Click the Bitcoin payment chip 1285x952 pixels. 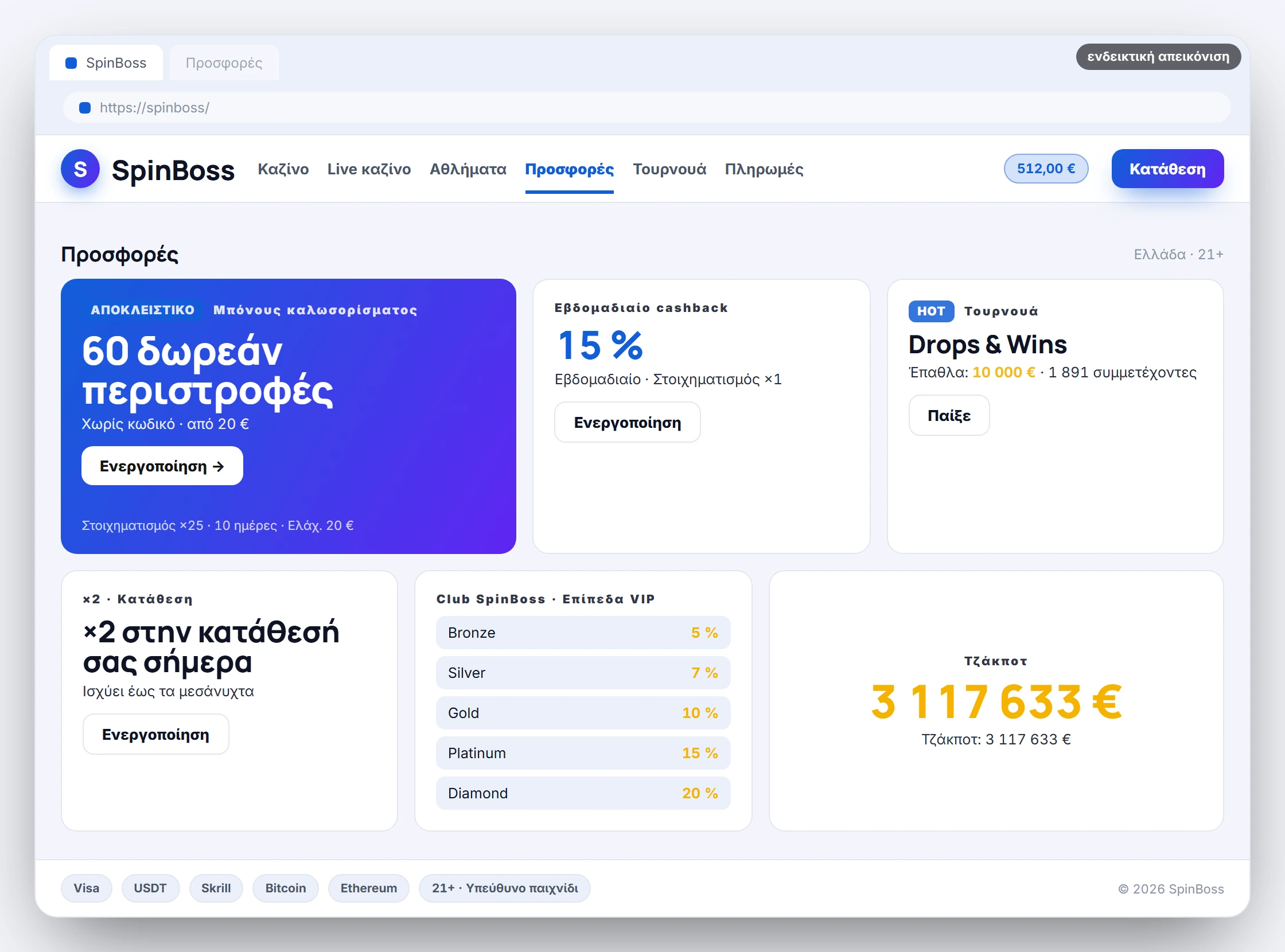pos(285,888)
